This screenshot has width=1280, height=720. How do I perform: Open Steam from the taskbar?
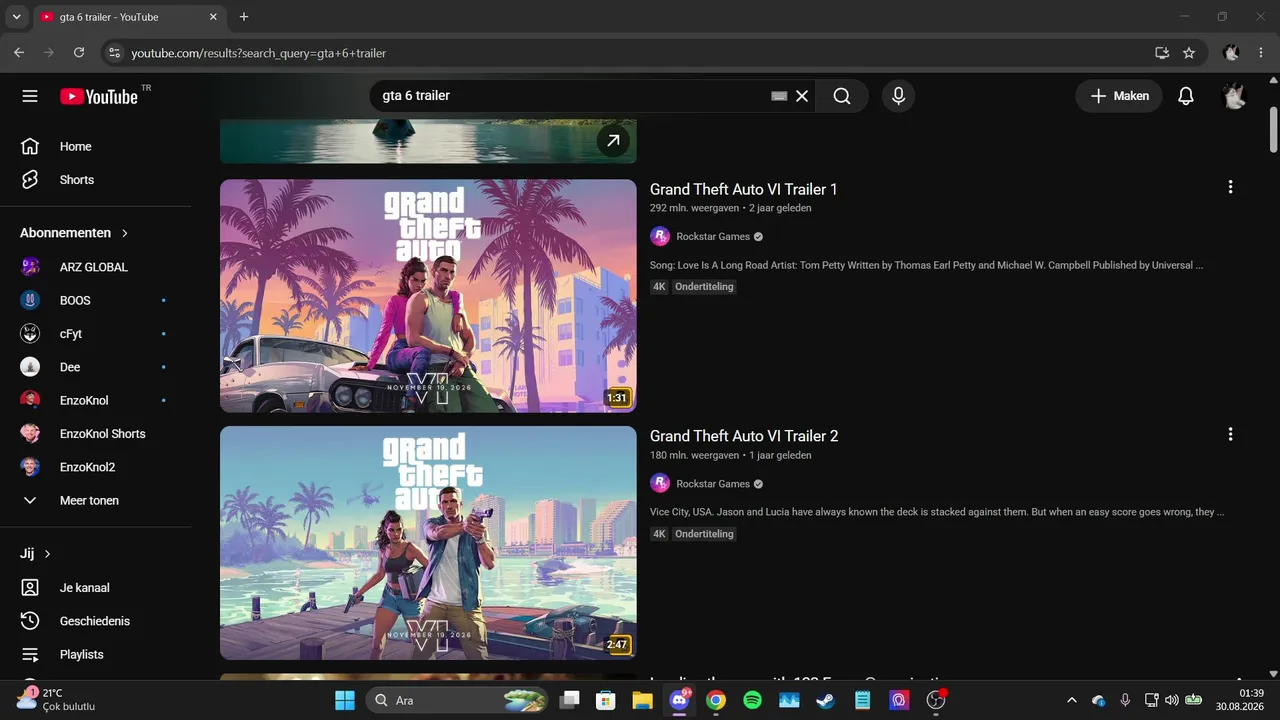(x=825, y=700)
